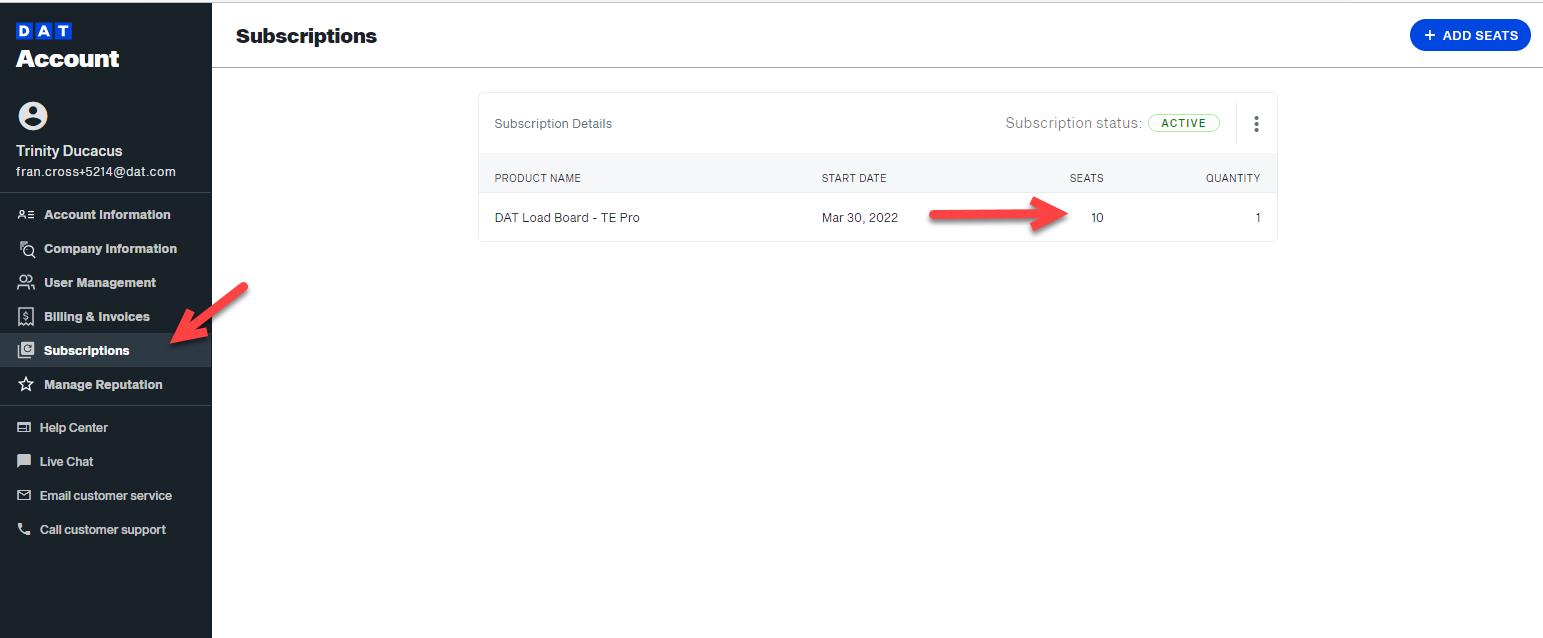Select the Account Information person icon

click(25, 214)
